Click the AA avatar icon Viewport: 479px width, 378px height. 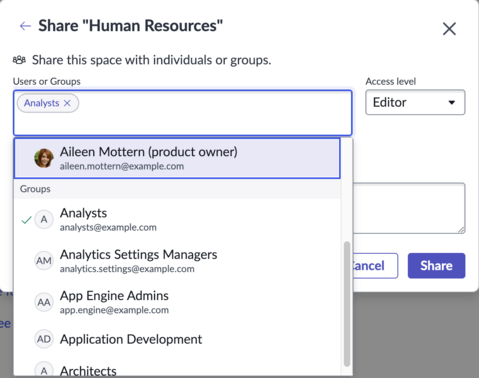(44, 302)
